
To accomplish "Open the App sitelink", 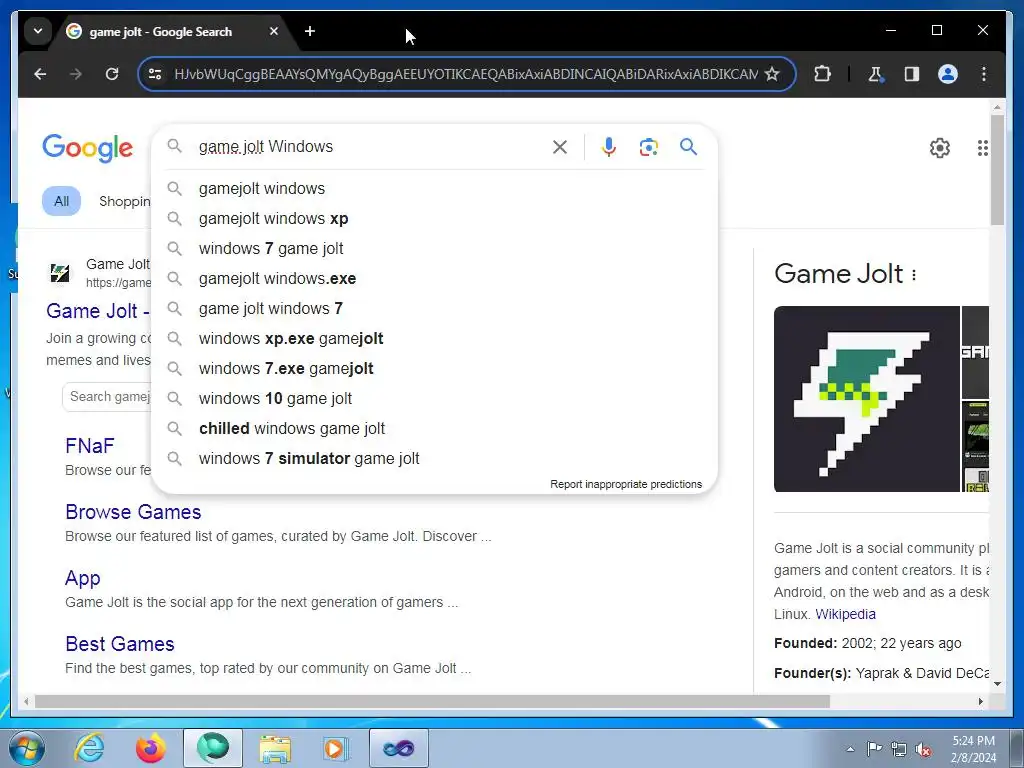I will pyautogui.click(x=82, y=578).
